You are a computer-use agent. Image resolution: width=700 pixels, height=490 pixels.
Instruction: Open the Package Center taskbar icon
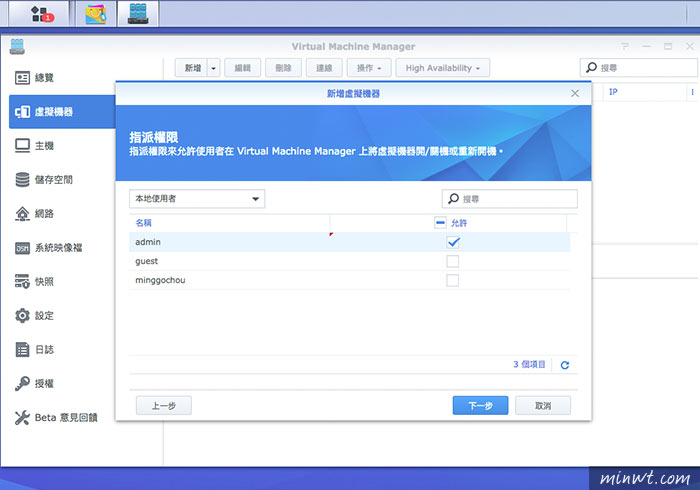pos(96,14)
